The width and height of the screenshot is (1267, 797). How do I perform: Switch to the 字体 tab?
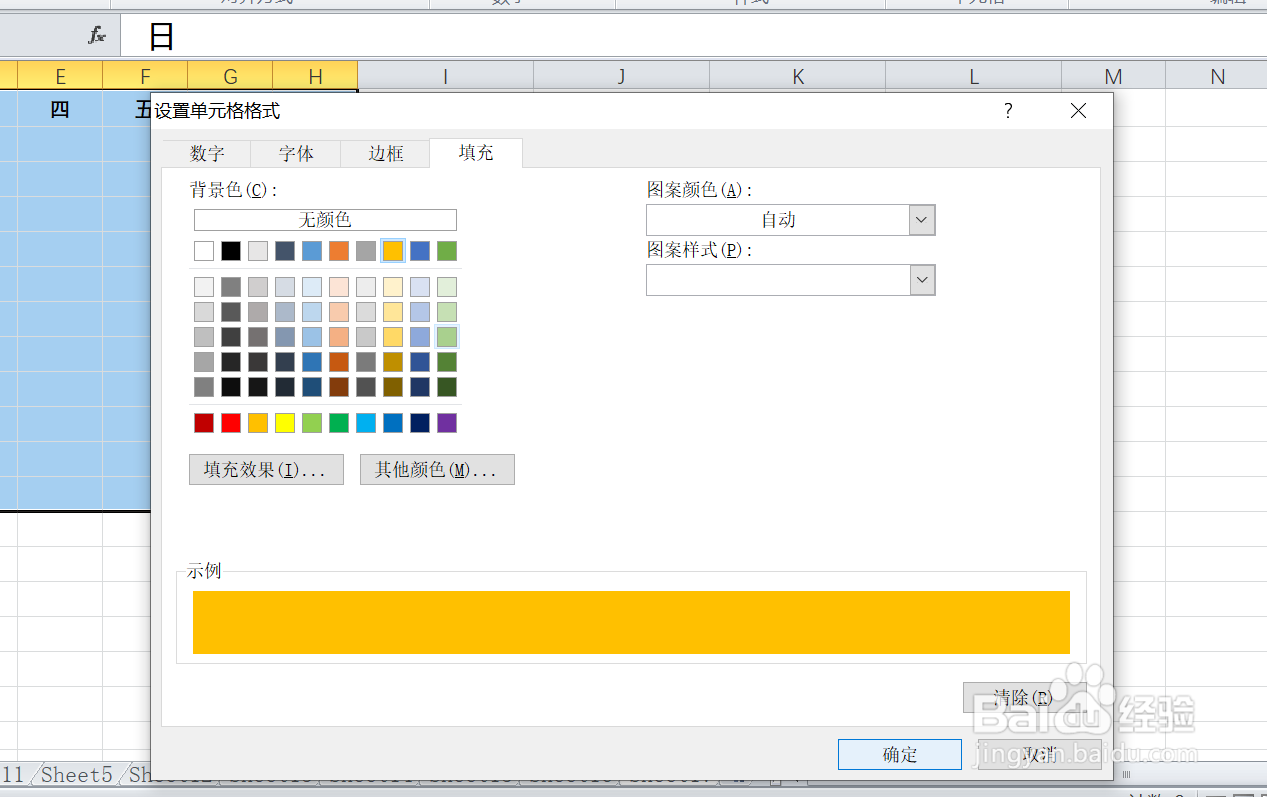(x=296, y=153)
